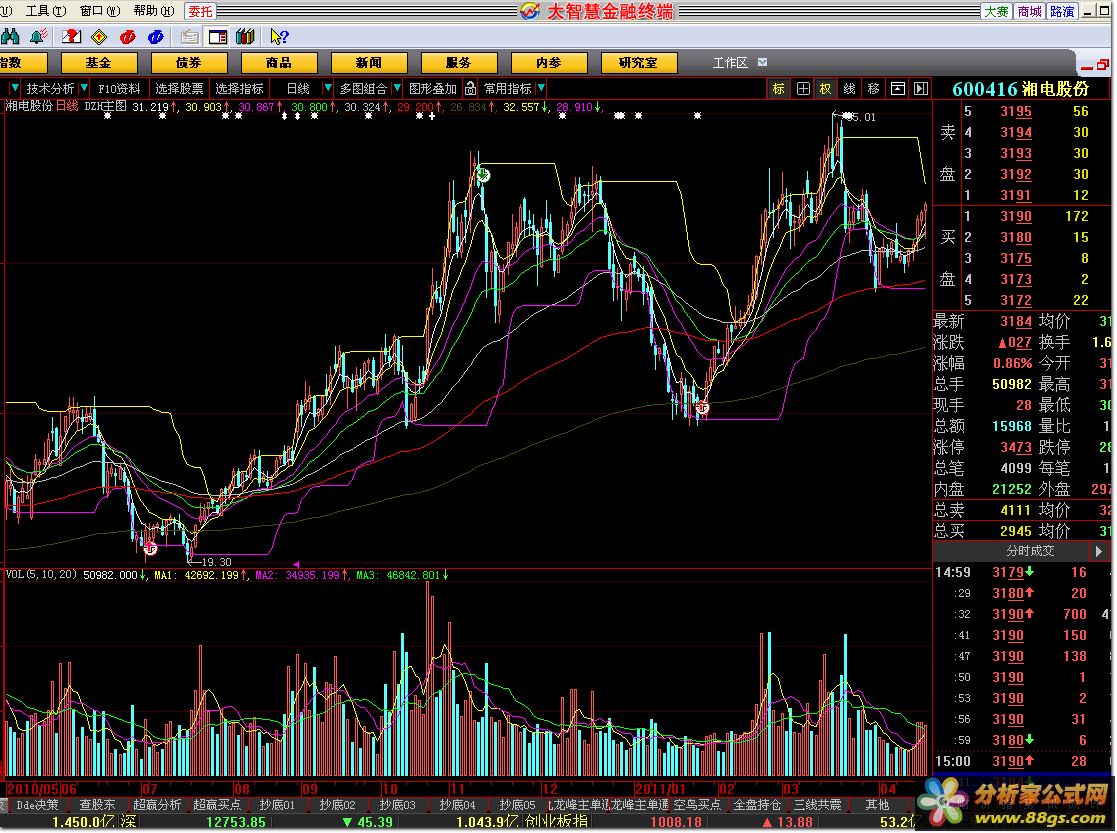
Task: Click the 选择股票 button
Action: 179,88
